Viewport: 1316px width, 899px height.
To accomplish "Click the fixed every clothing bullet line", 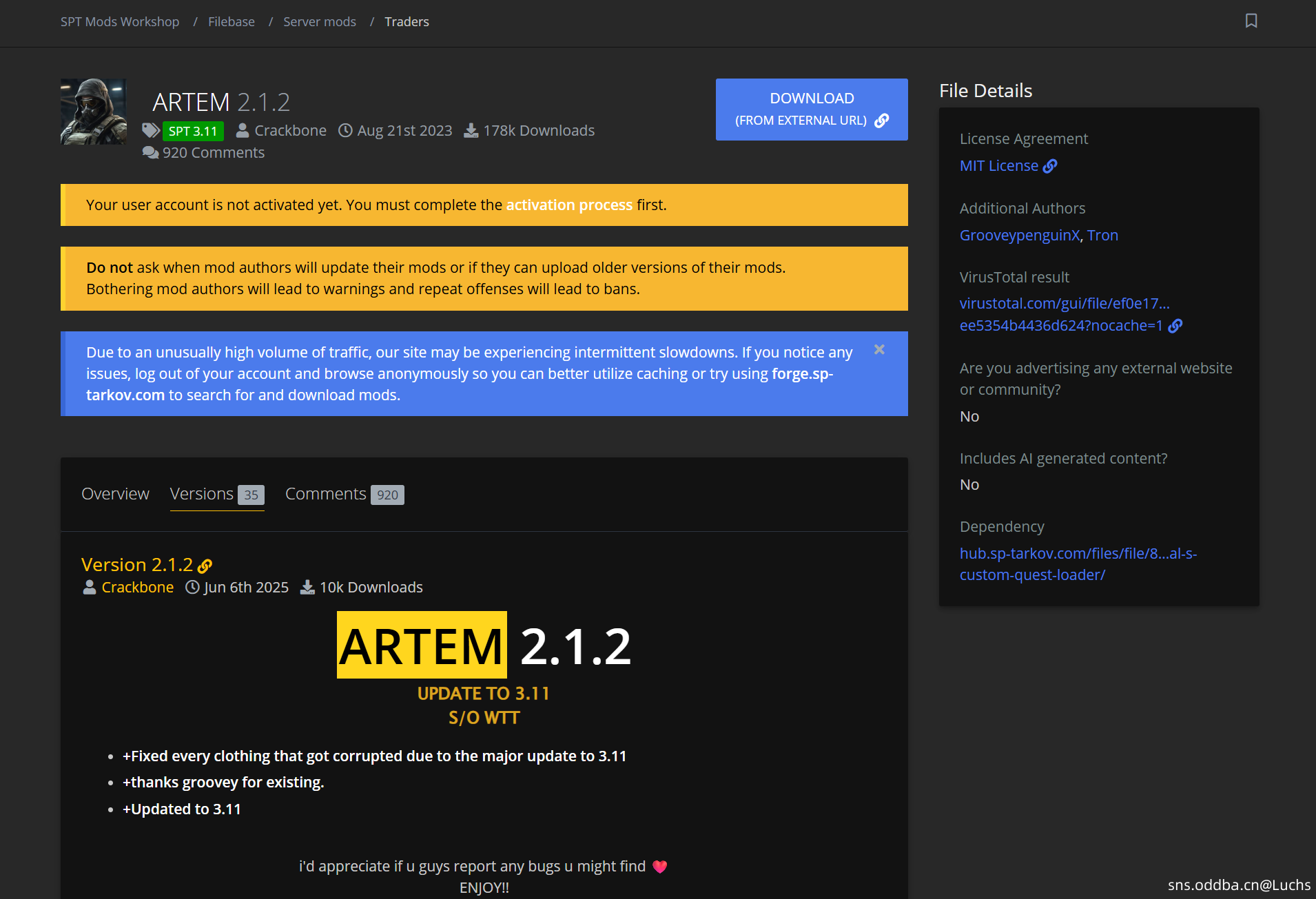I will (375, 756).
